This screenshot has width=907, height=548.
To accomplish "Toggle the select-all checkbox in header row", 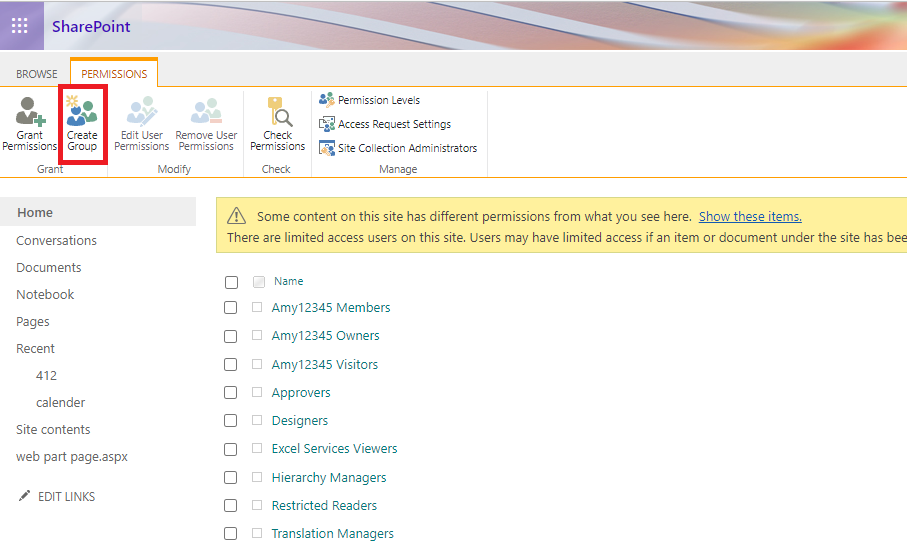I will [231, 282].
